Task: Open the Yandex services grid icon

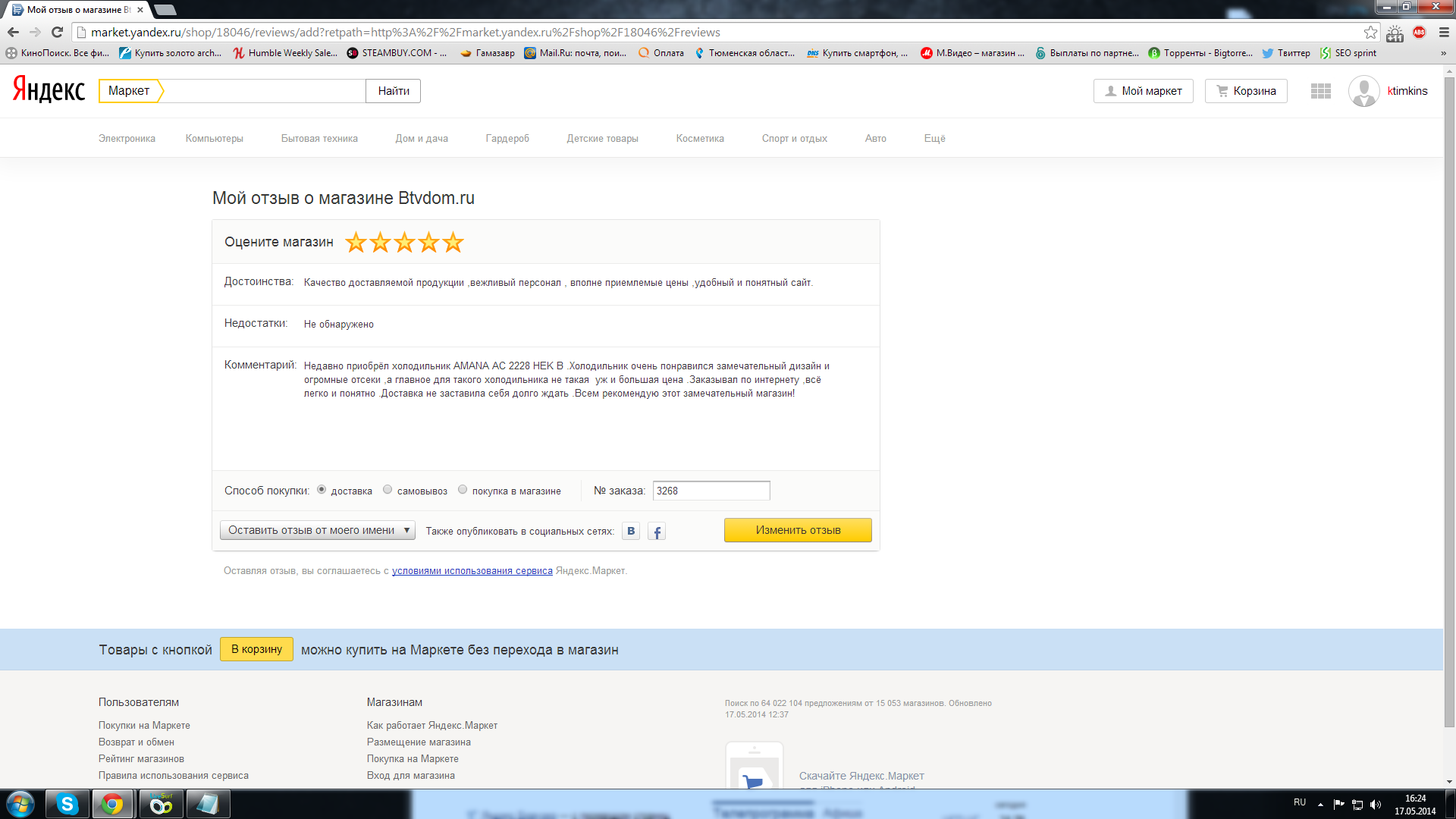Action: 1321,91
